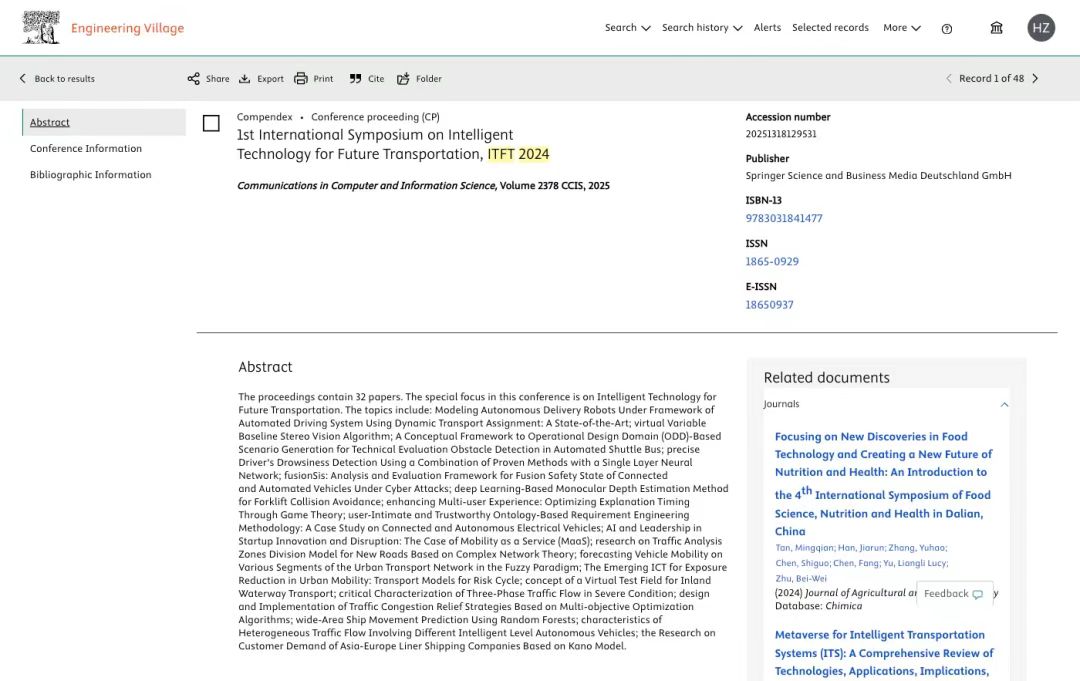The height and width of the screenshot is (681, 1080).
Task: Collapse the Journals related documents section
Action: (1004, 405)
